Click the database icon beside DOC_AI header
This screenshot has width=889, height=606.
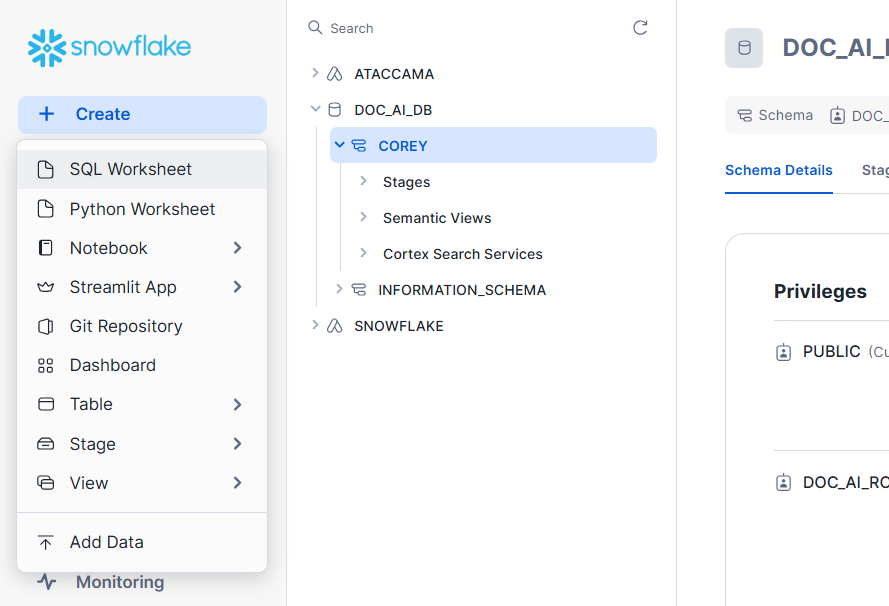tap(743, 47)
